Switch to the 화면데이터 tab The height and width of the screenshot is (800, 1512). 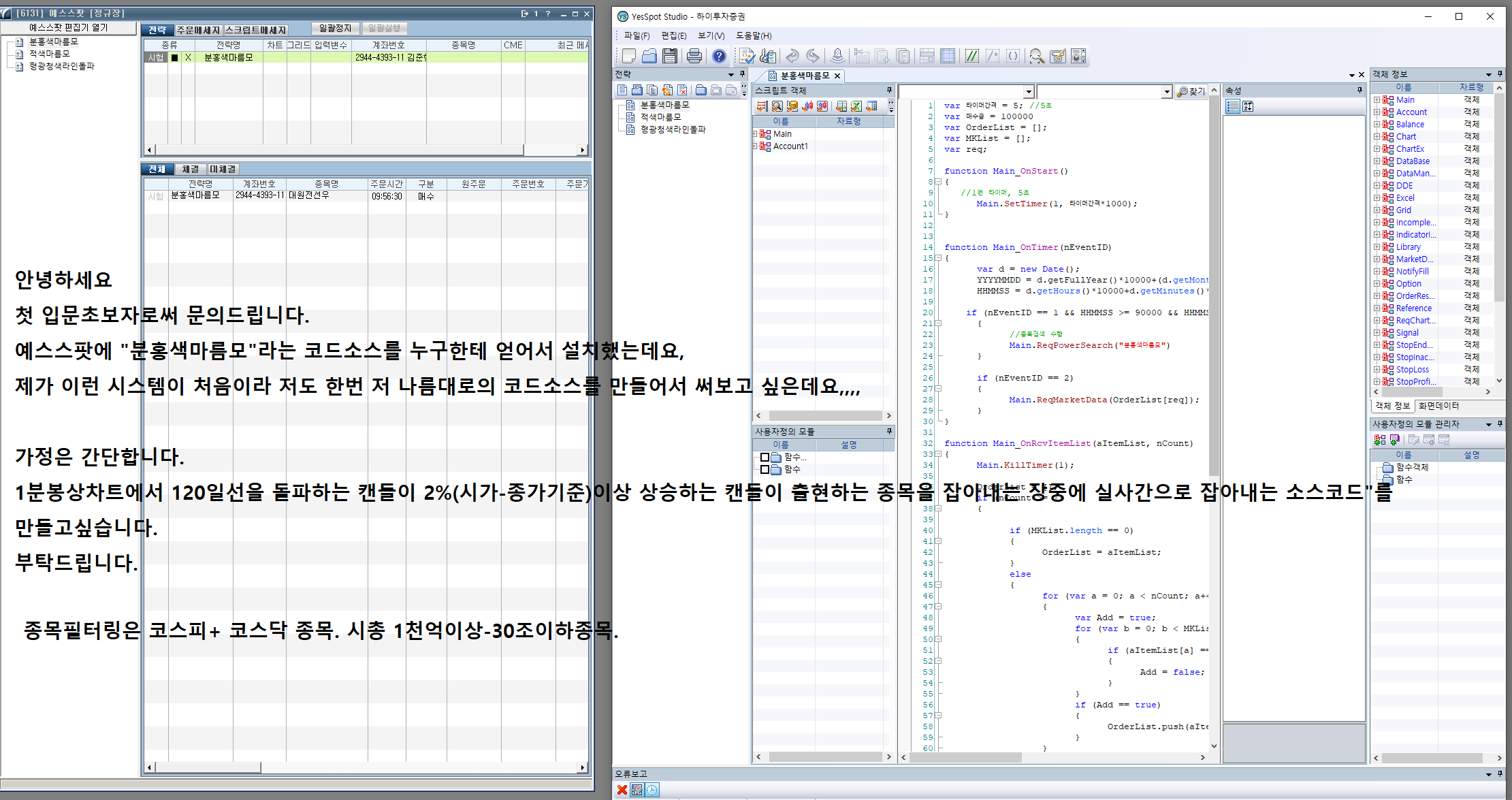click(1438, 406)
